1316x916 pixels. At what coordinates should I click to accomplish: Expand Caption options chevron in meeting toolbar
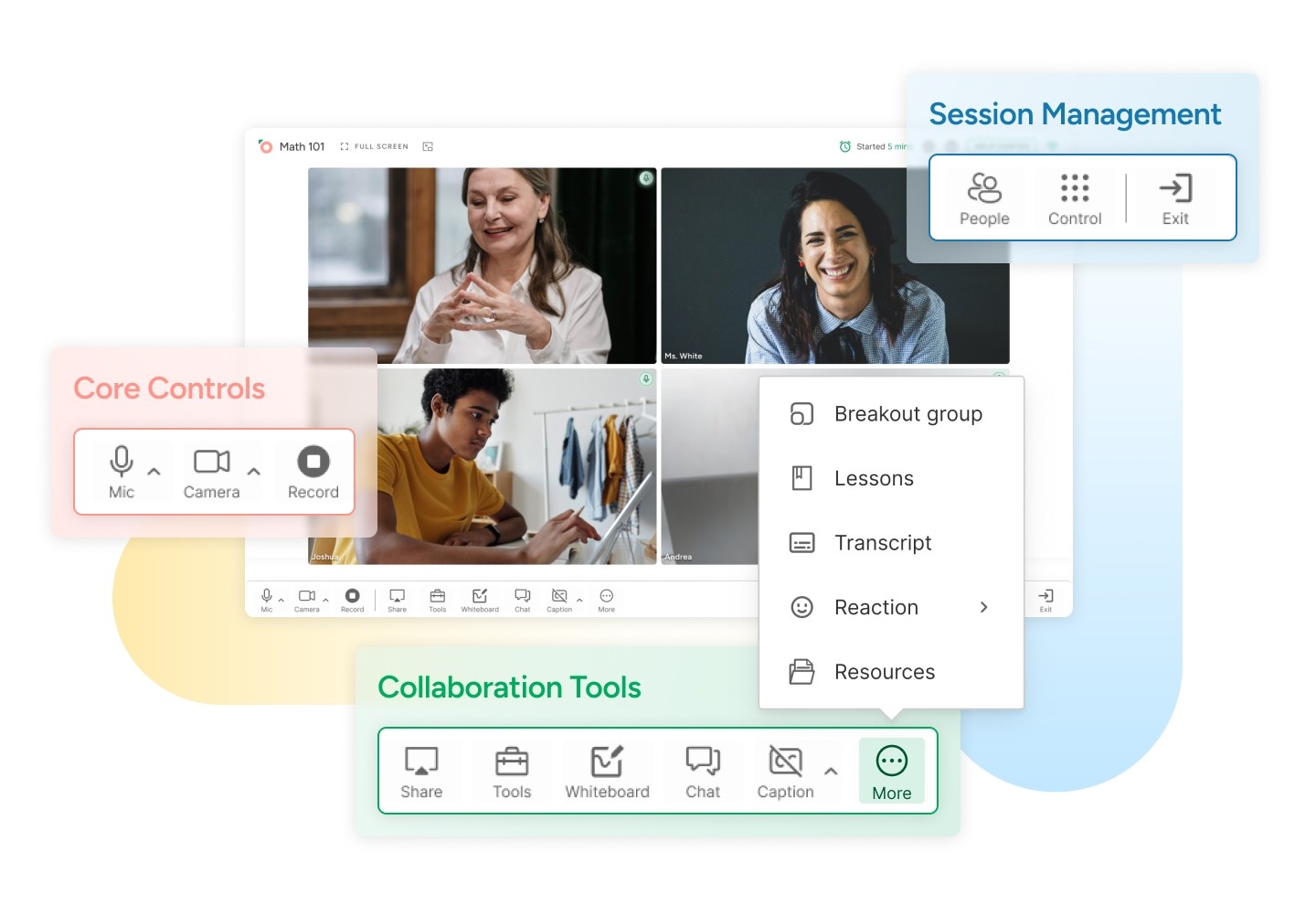[579, 601]
